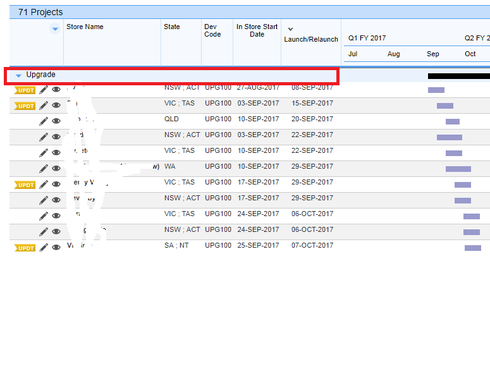The width and height of the screenshot is (490, 388).
Task: Edit NSW ; ACT row launching 06-OCT-2017
Action: point(43,232)
